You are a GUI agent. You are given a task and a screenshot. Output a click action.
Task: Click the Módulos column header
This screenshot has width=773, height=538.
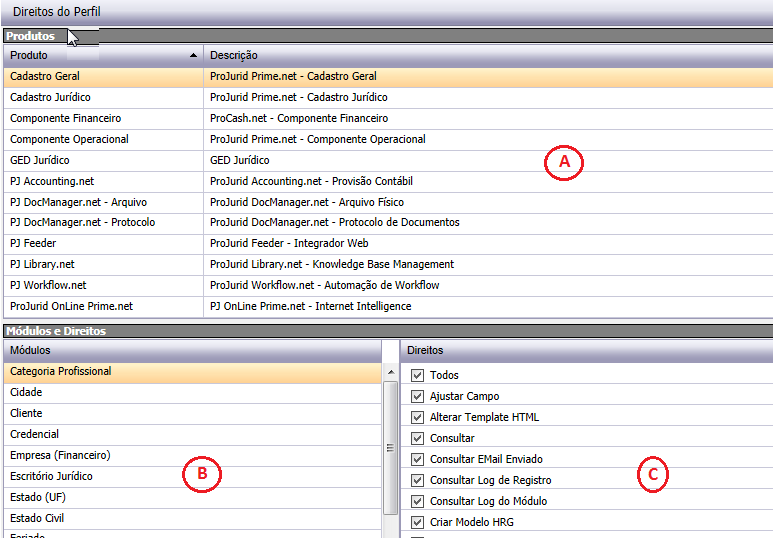click(192, 351)
